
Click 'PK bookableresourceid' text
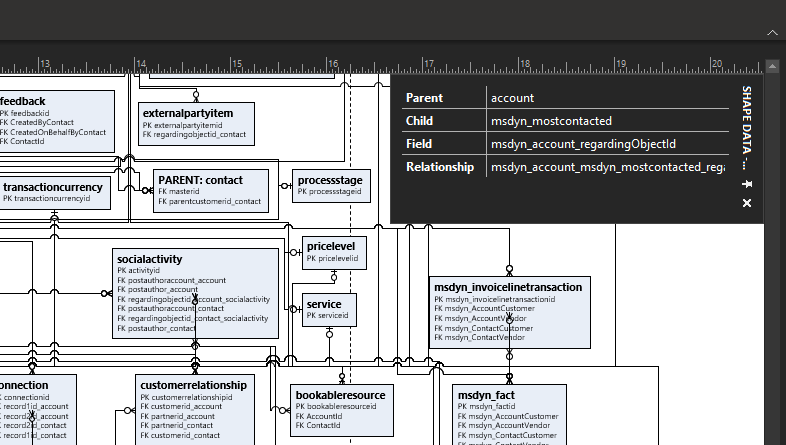point(335,406)
